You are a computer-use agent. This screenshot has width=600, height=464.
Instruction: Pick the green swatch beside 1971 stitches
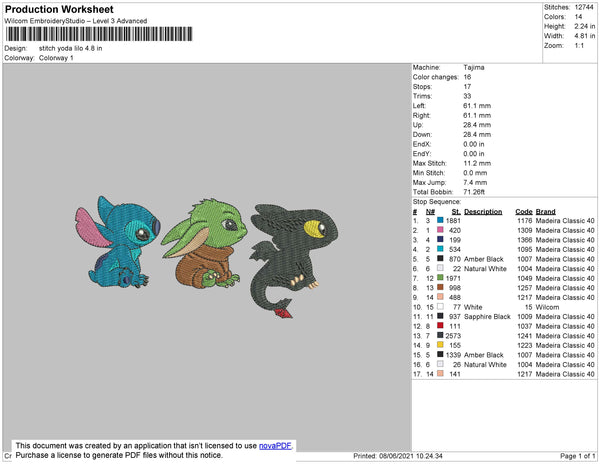pos(440,278)
